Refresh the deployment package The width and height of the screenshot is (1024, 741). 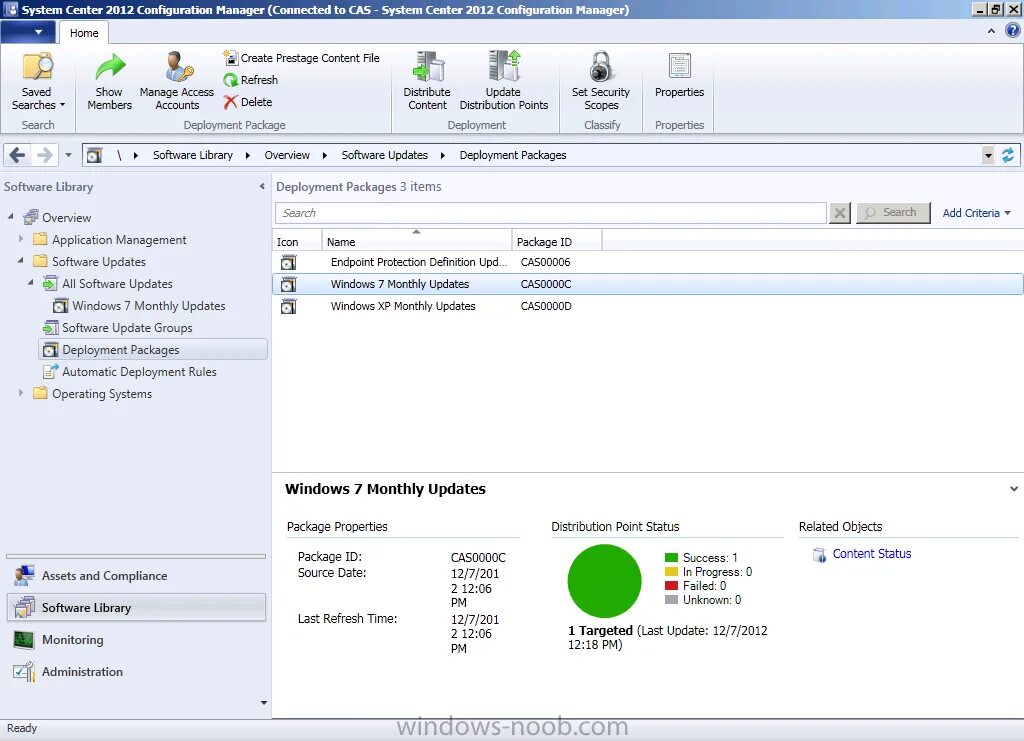(251, 80)
